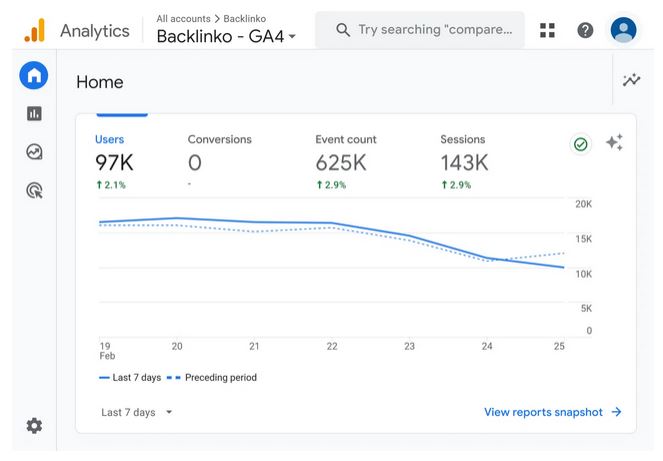Screen dimensions: 663x461
Task: Click the Last 7 days legend entry
Action: tap(130, 377)
